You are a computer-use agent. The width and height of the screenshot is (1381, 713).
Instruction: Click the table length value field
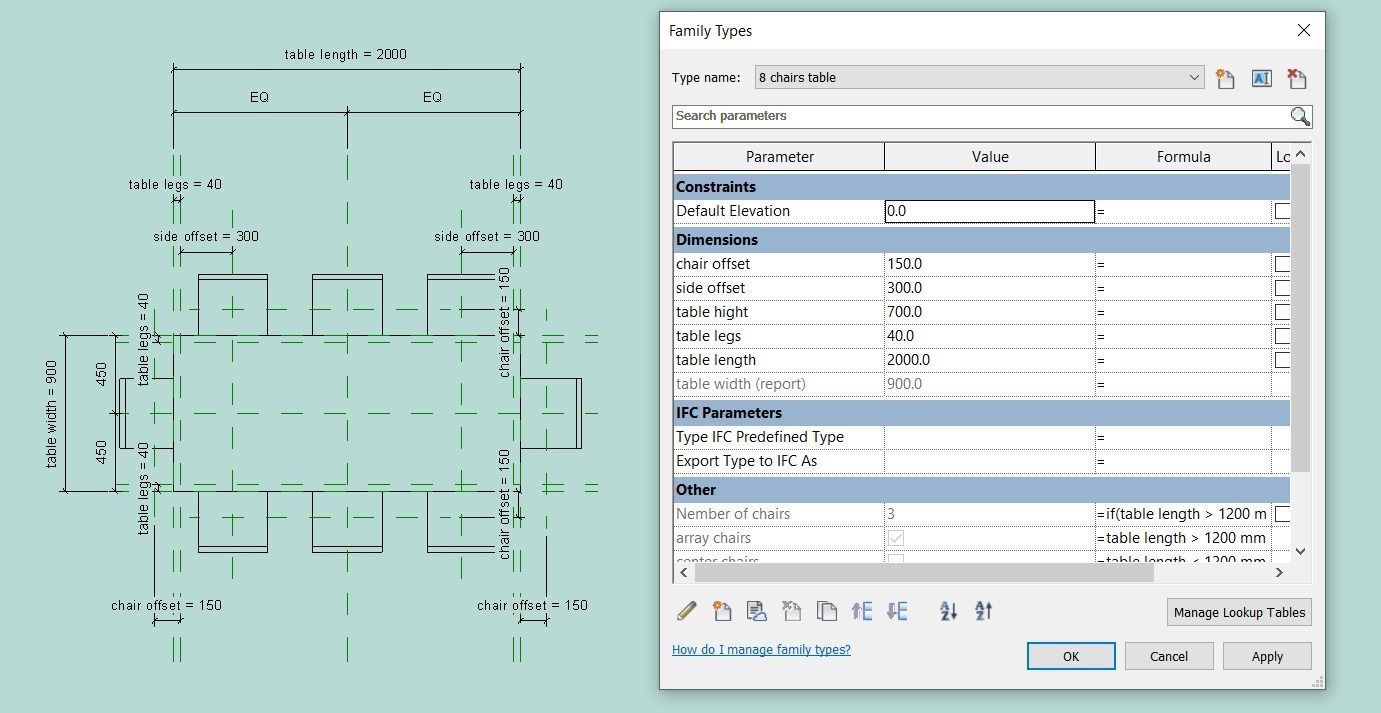[988, 360]
